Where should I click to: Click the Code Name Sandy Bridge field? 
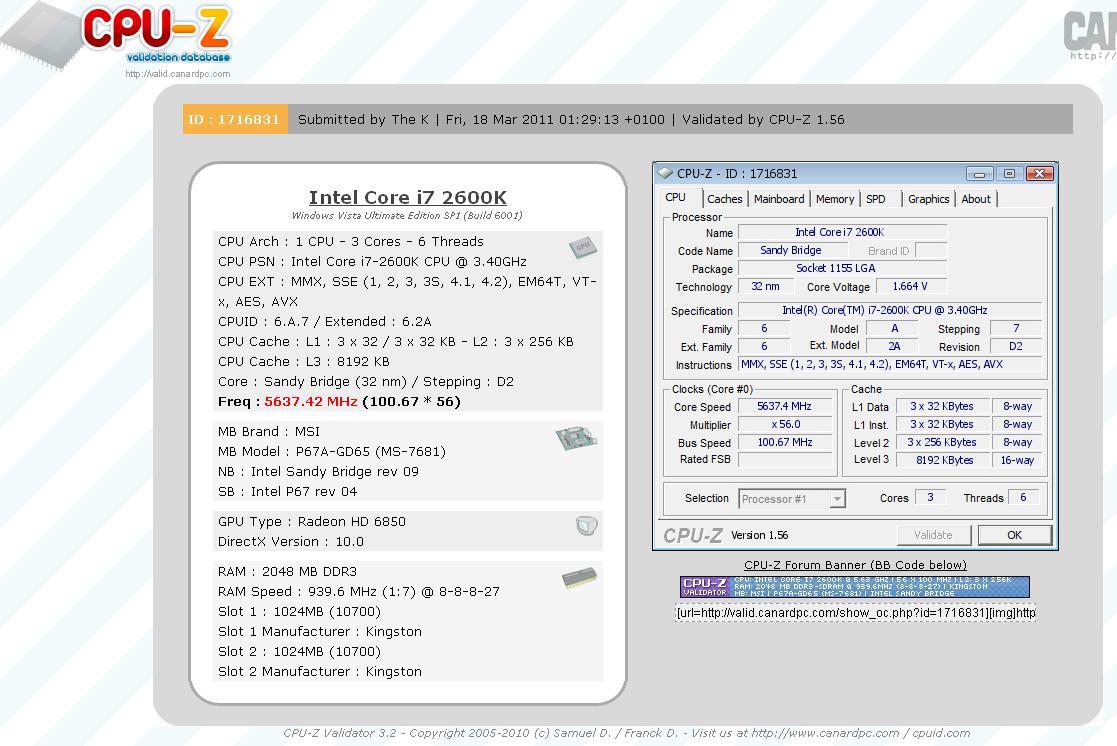point(792,250)
